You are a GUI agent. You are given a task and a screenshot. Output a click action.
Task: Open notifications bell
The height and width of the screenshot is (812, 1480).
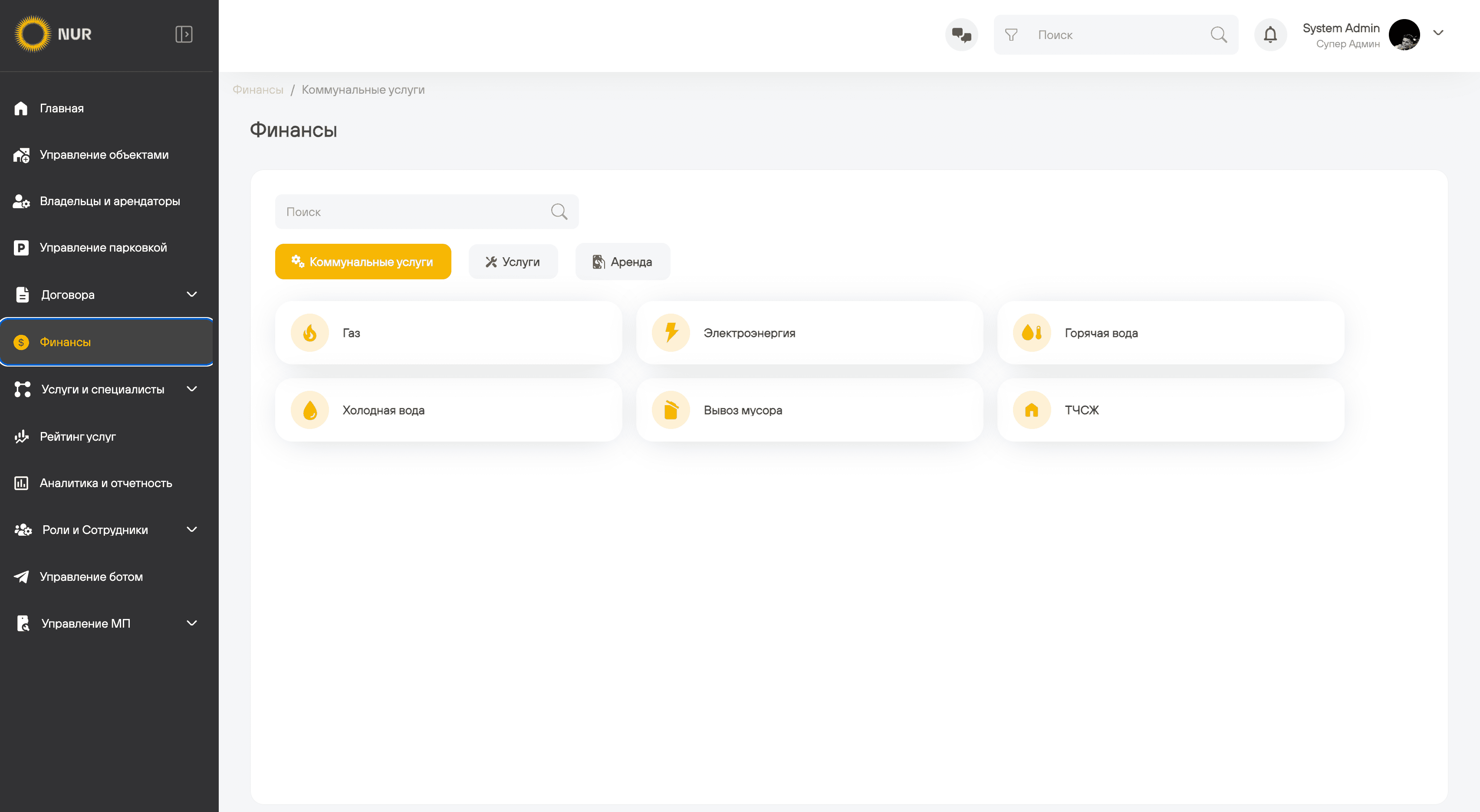(x=1270, y=35)
